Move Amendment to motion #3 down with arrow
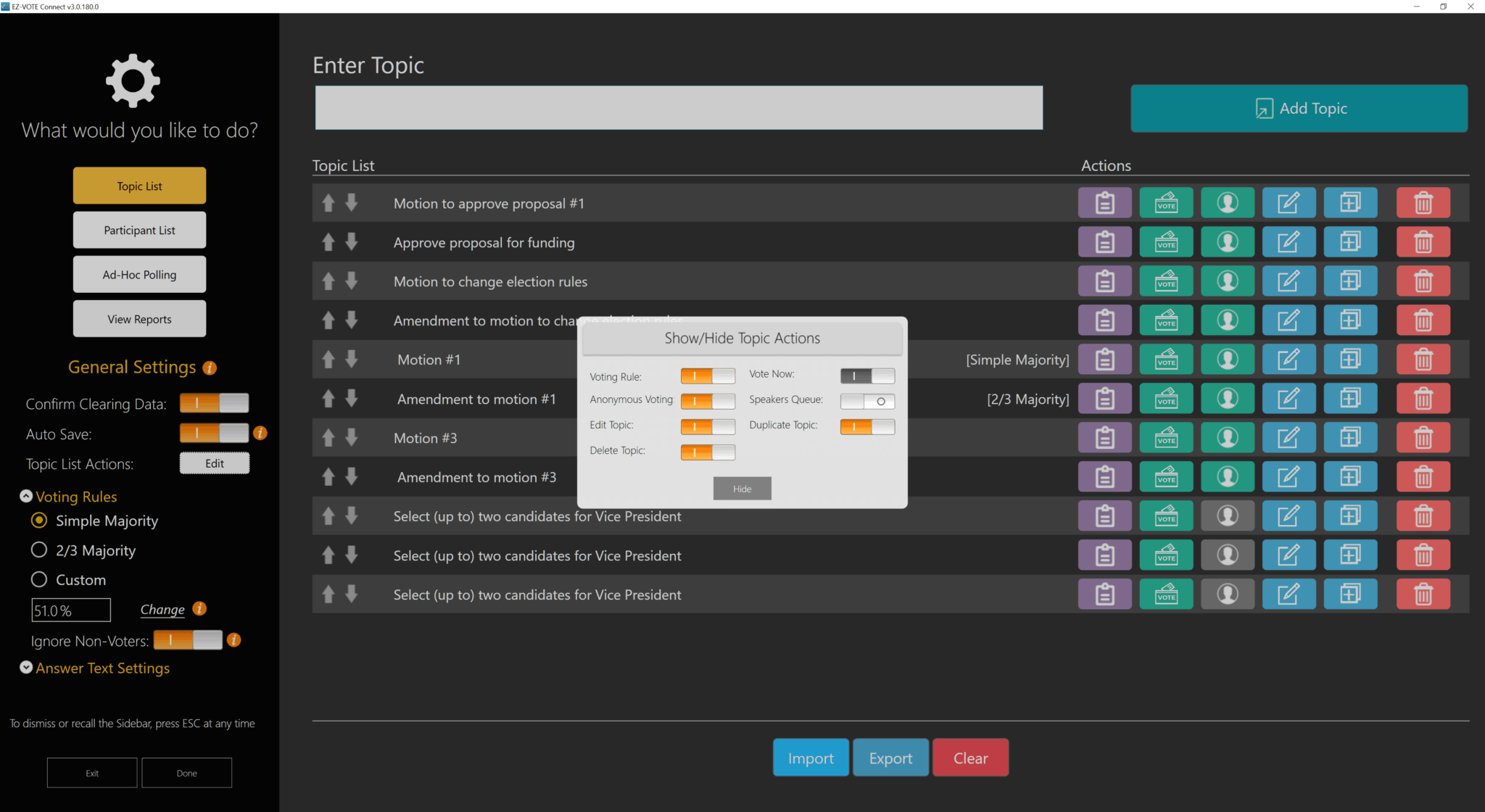Screen dimensions: 1485x812 (352, 476)
